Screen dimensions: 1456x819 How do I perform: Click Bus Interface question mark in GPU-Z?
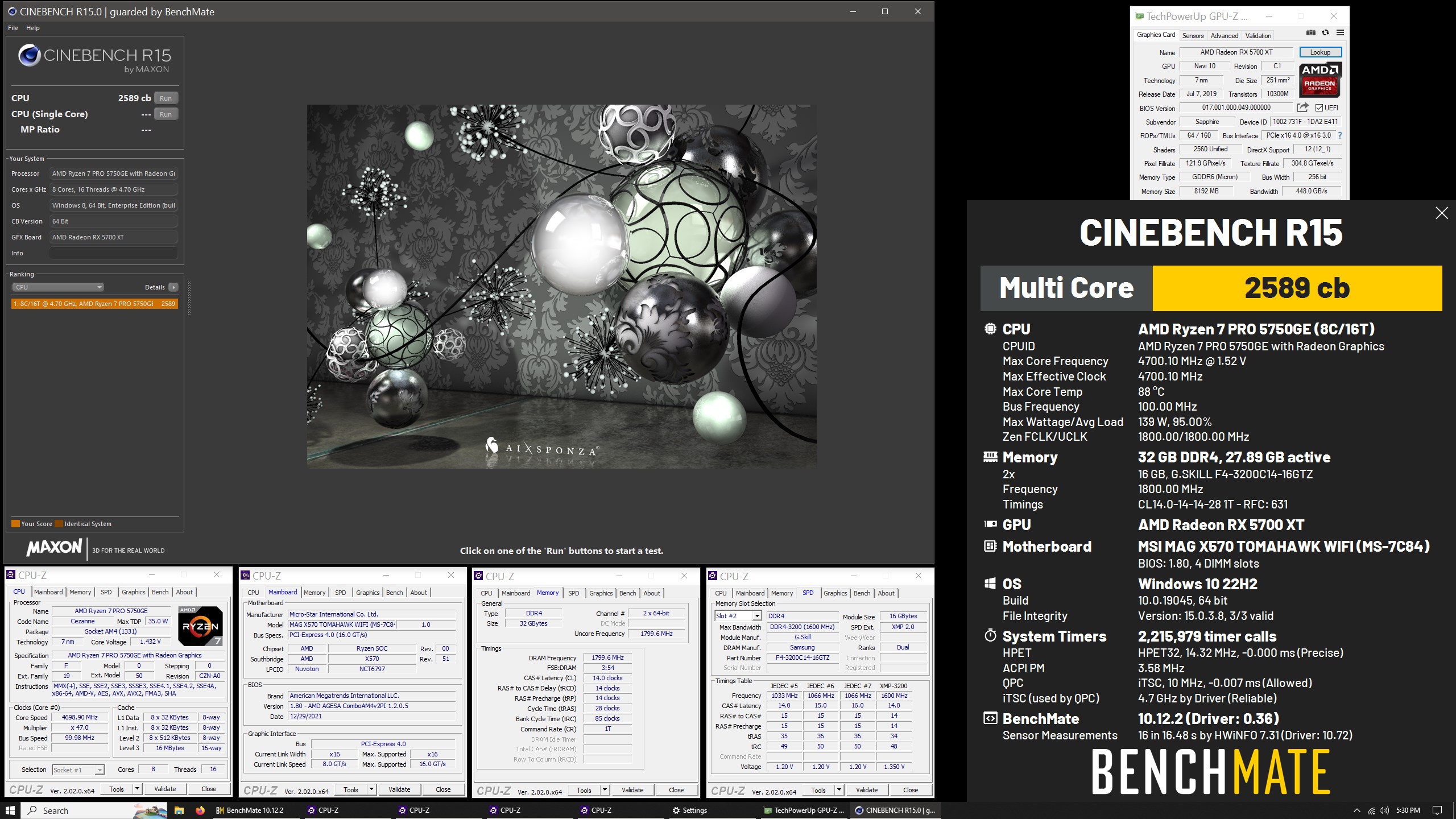[x=1340, y=135]
